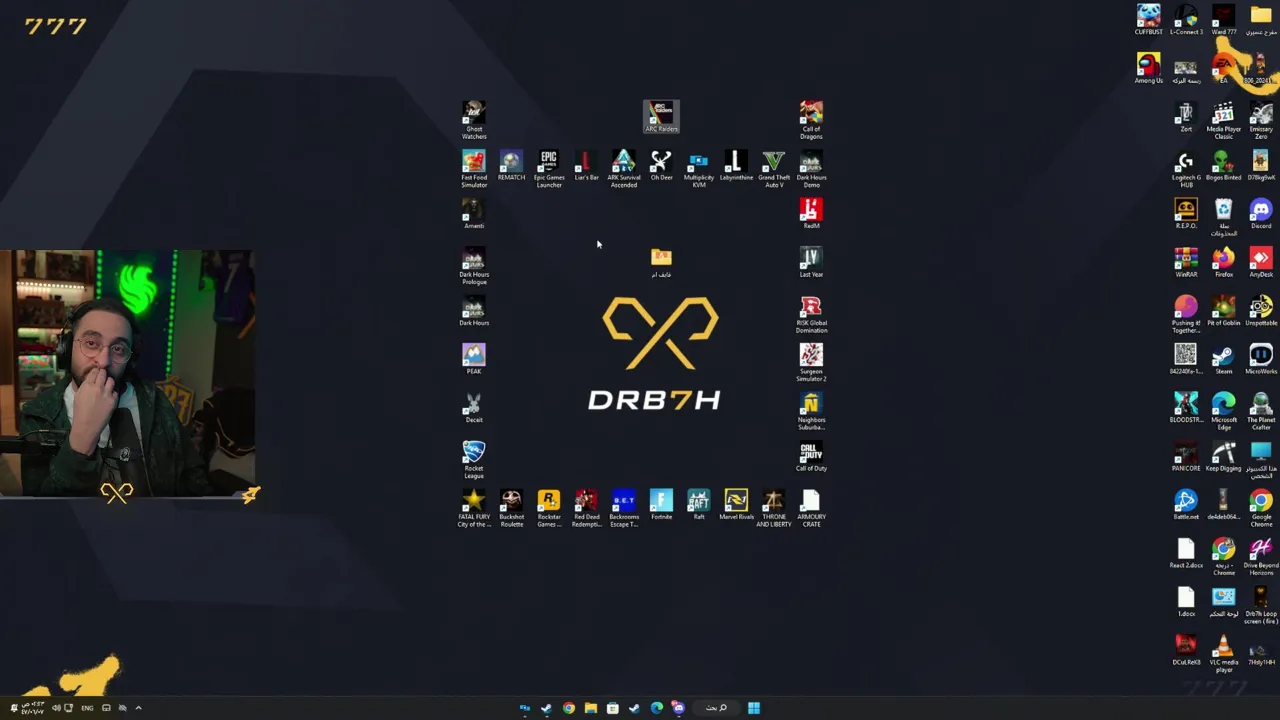Click the streamer webcam overlay thumbnail
Image resolution: width=1280 pixels, height=720 pixels.
click(x=128, y=374)
